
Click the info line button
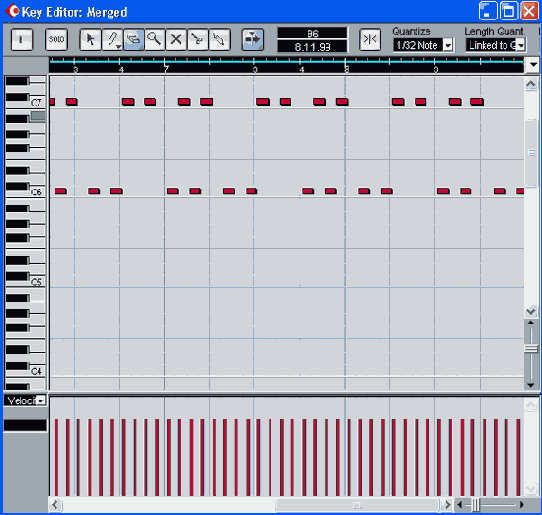pyautogui.click(x=22, y=39)
